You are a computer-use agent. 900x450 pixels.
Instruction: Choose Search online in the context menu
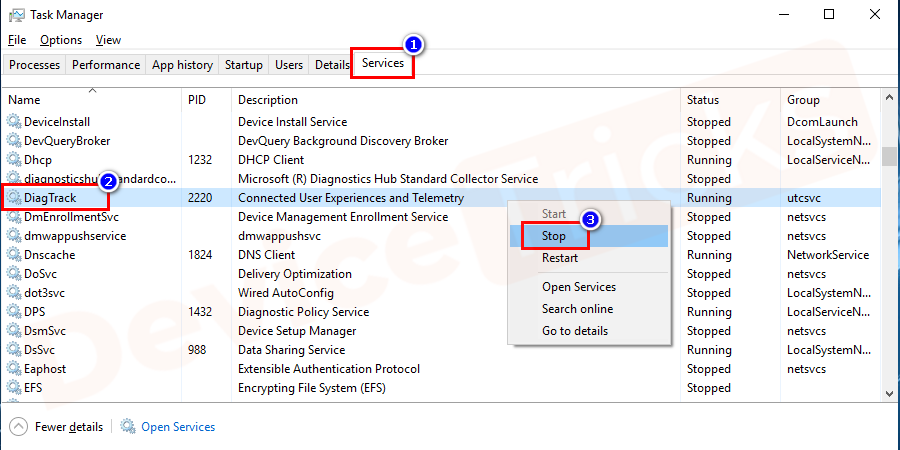pyautogui.click(x=589, y=309)
